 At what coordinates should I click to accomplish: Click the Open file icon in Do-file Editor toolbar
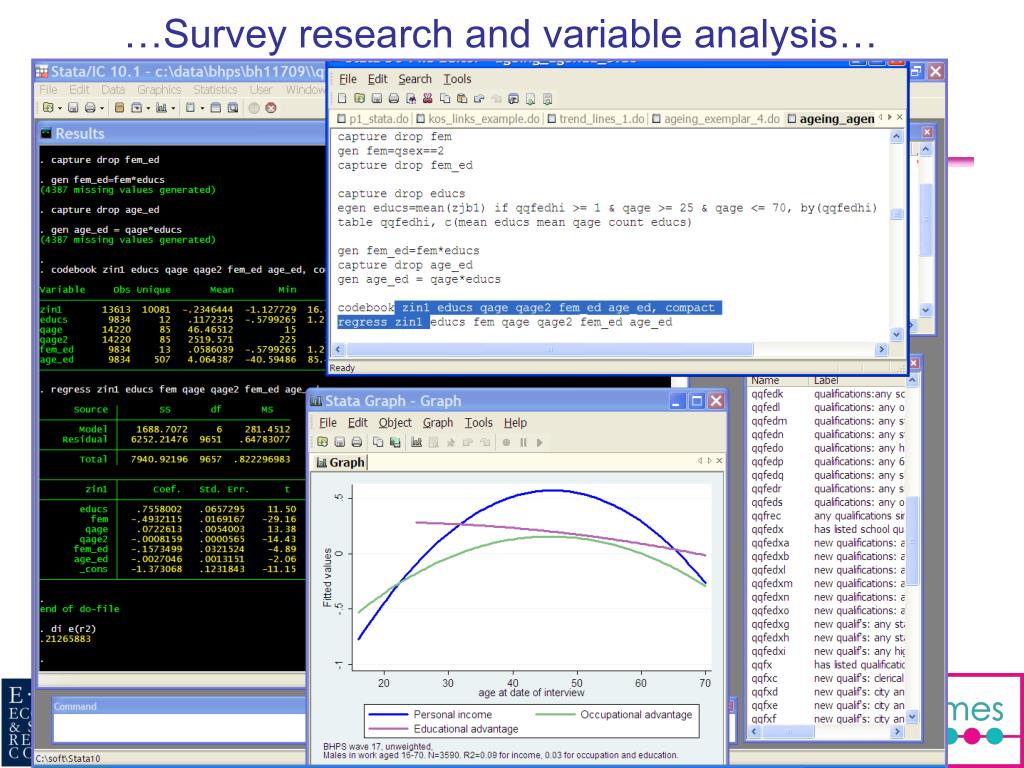click(359, 99)
